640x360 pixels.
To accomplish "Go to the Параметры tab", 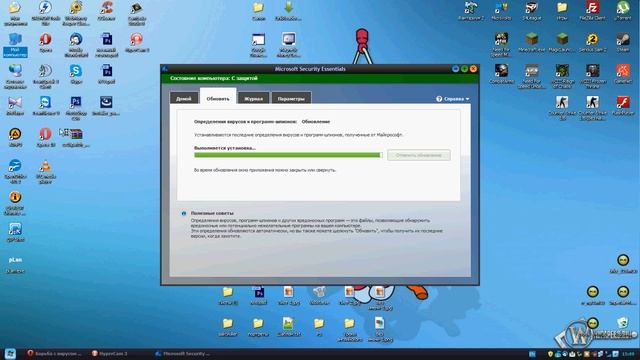I will point(291,98).
